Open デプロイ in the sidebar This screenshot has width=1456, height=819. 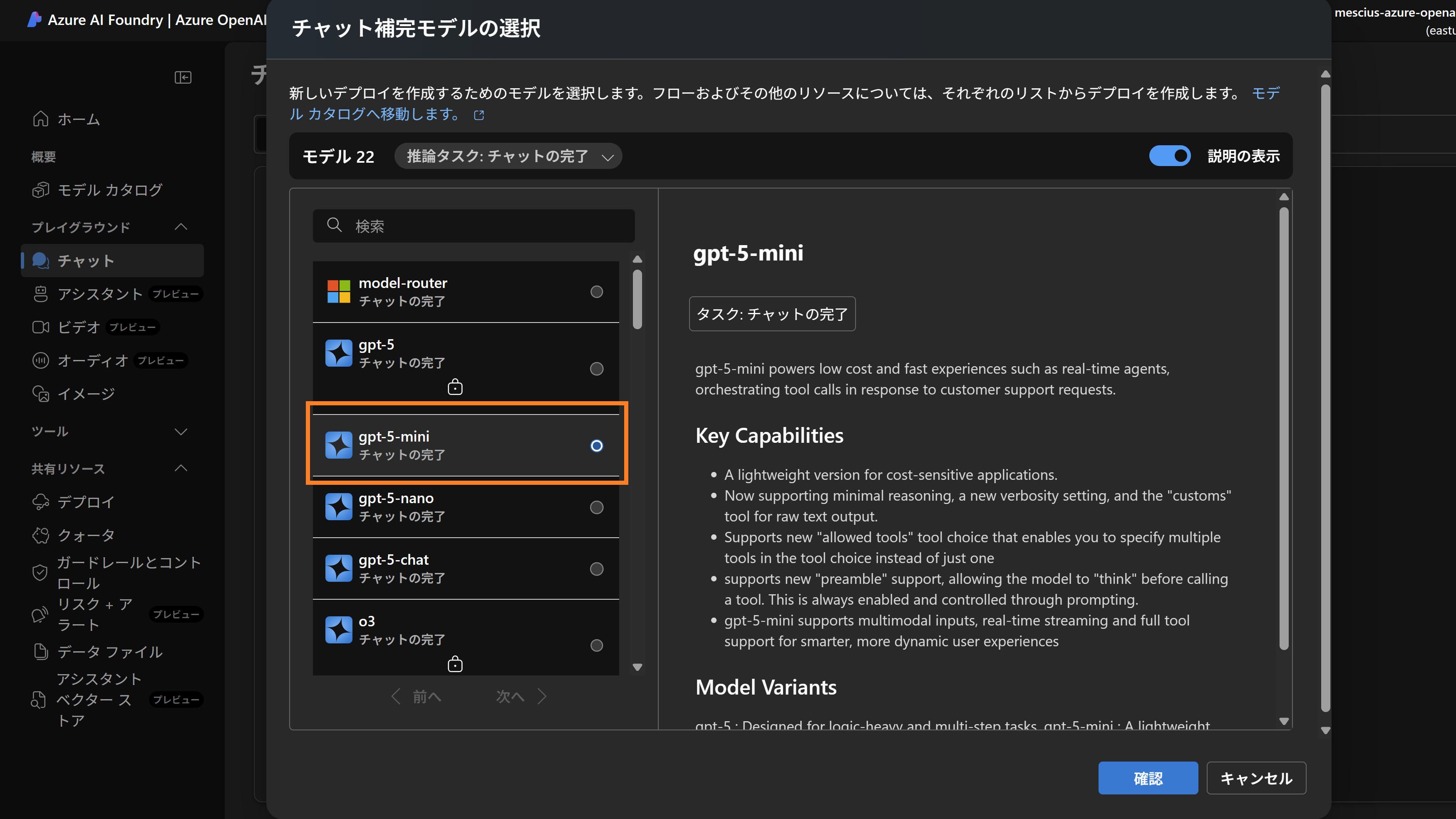[112, 502]
